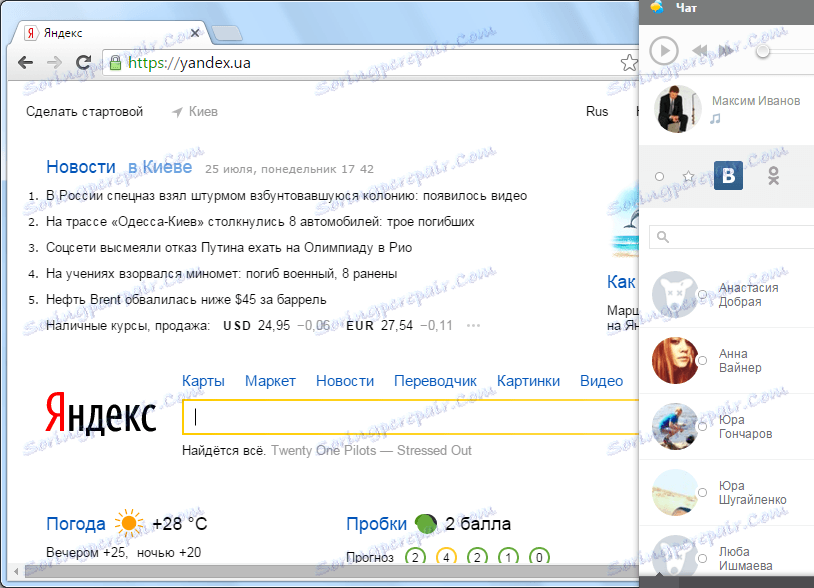Click the Яндекс logo
The image size is (814, 588).
[x=101, y=413]
